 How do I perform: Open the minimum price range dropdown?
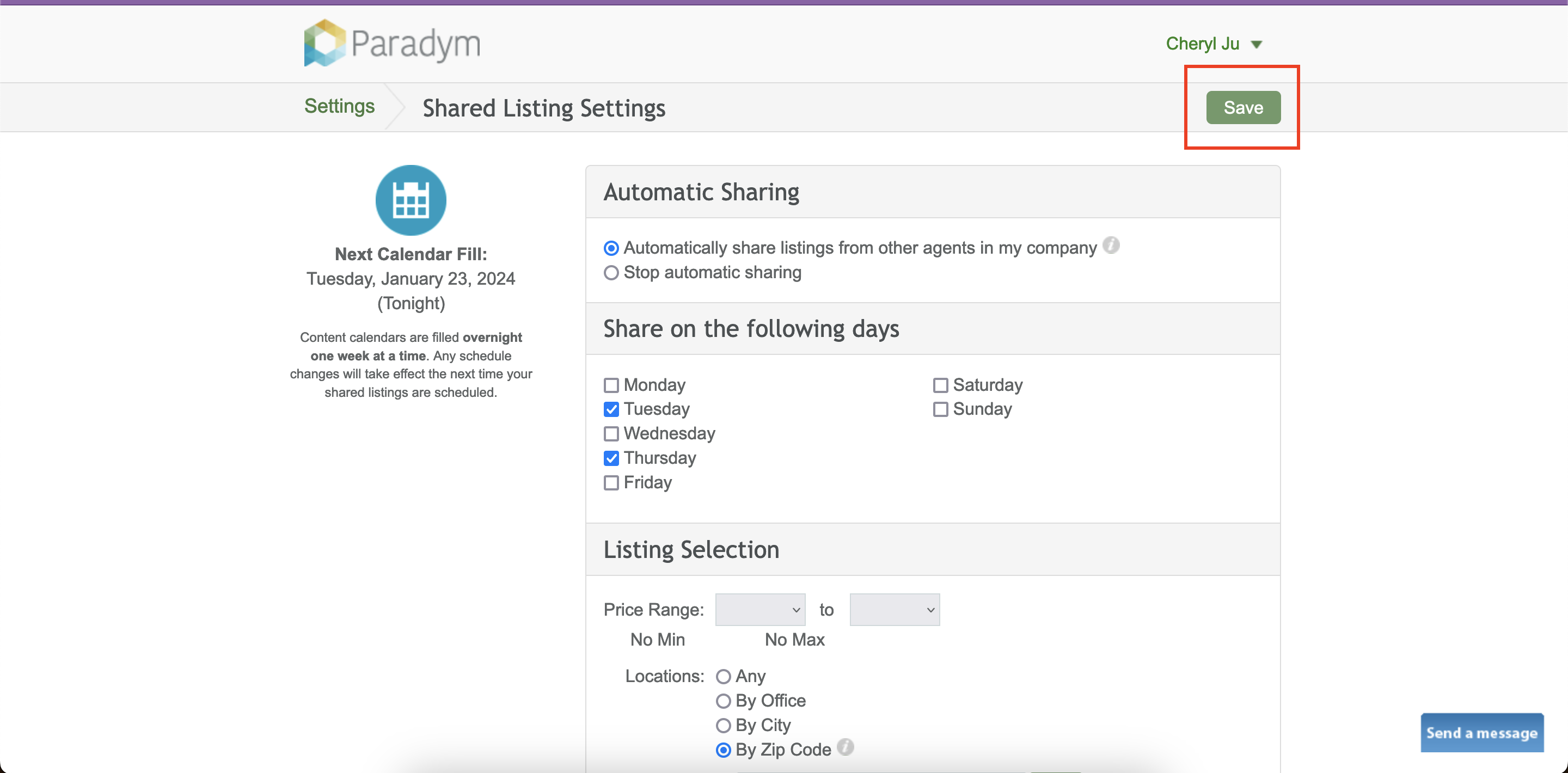coord(759,610)
